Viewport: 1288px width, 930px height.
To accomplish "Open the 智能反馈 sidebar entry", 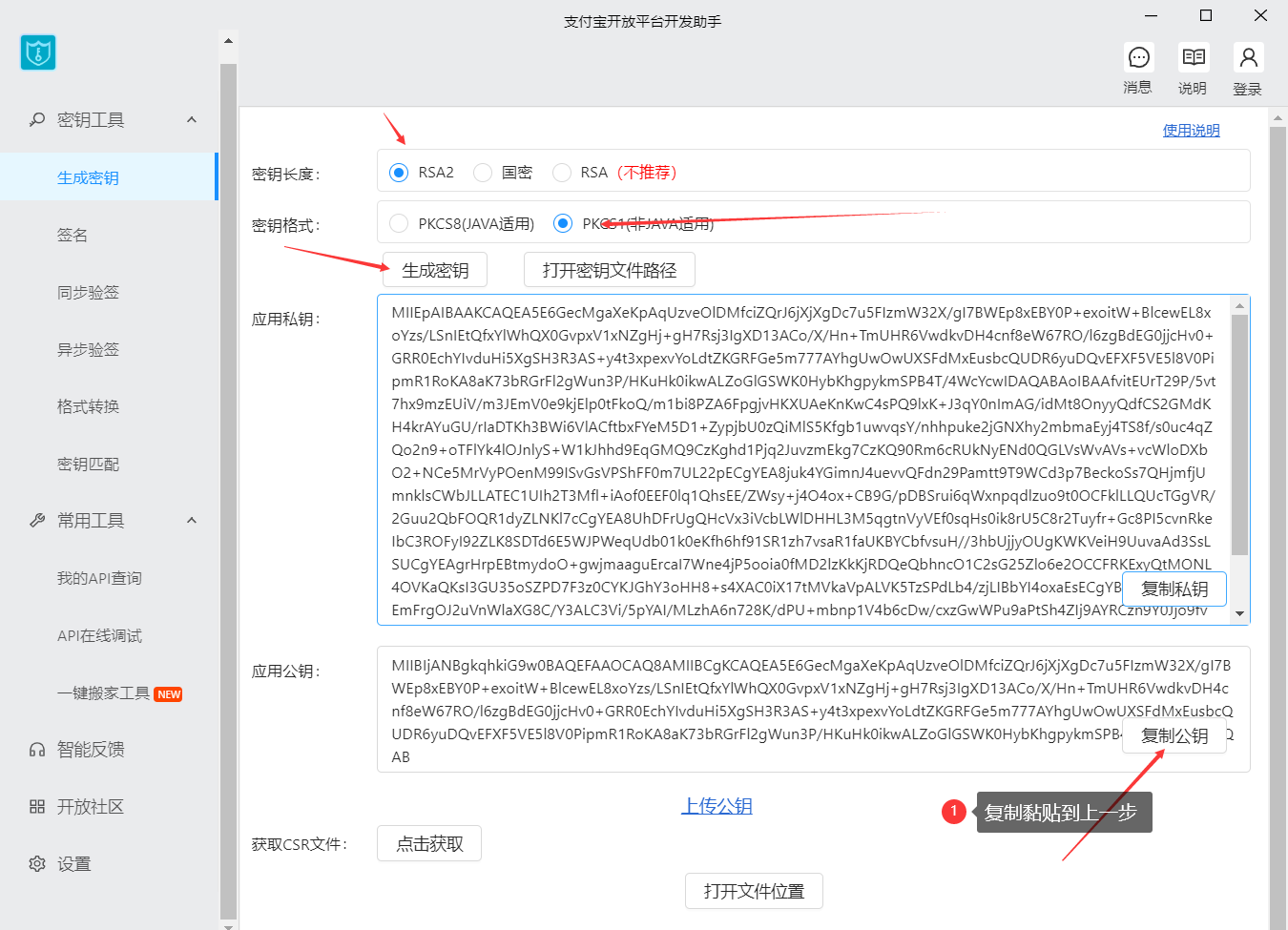I will pos(91,750).
